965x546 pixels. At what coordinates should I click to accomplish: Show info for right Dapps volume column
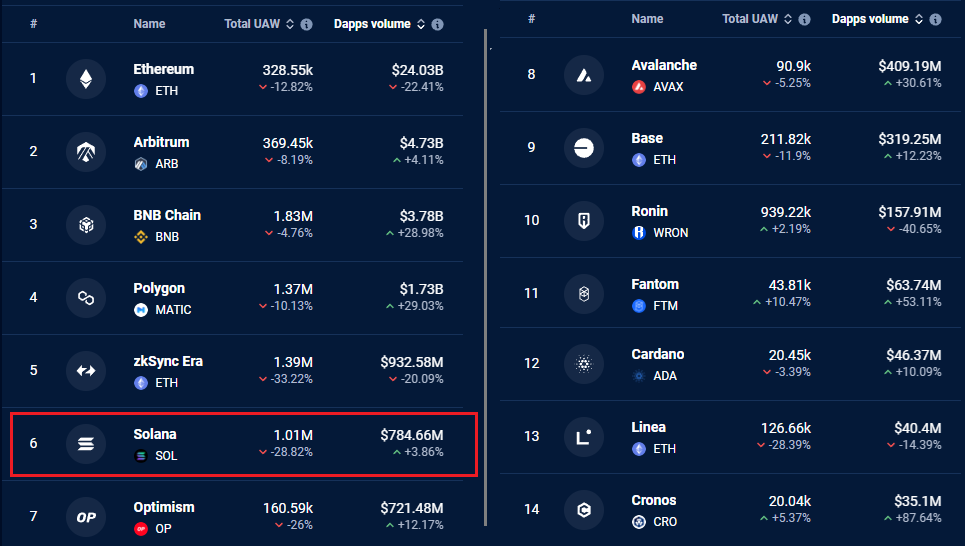[x=935, y=20]
